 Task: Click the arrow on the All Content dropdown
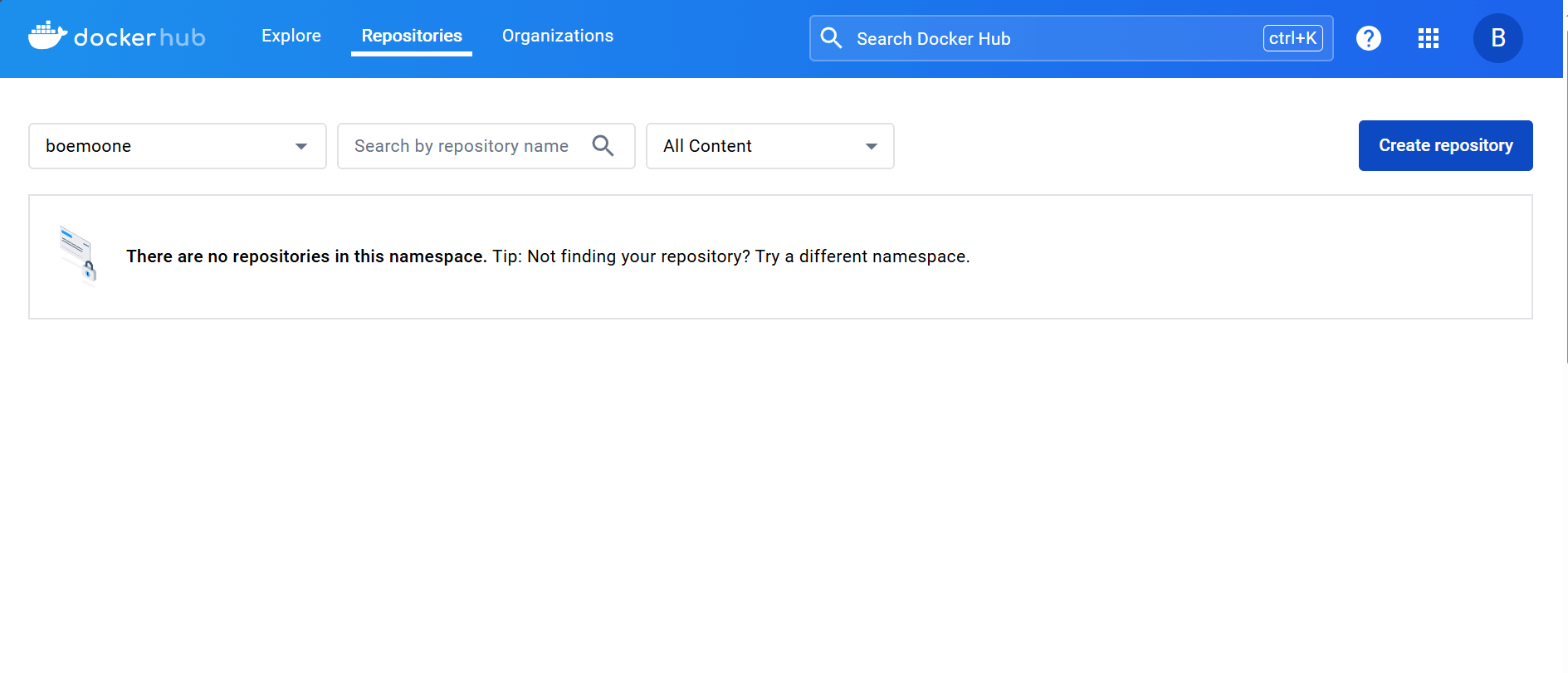click(x=871, y=147)
